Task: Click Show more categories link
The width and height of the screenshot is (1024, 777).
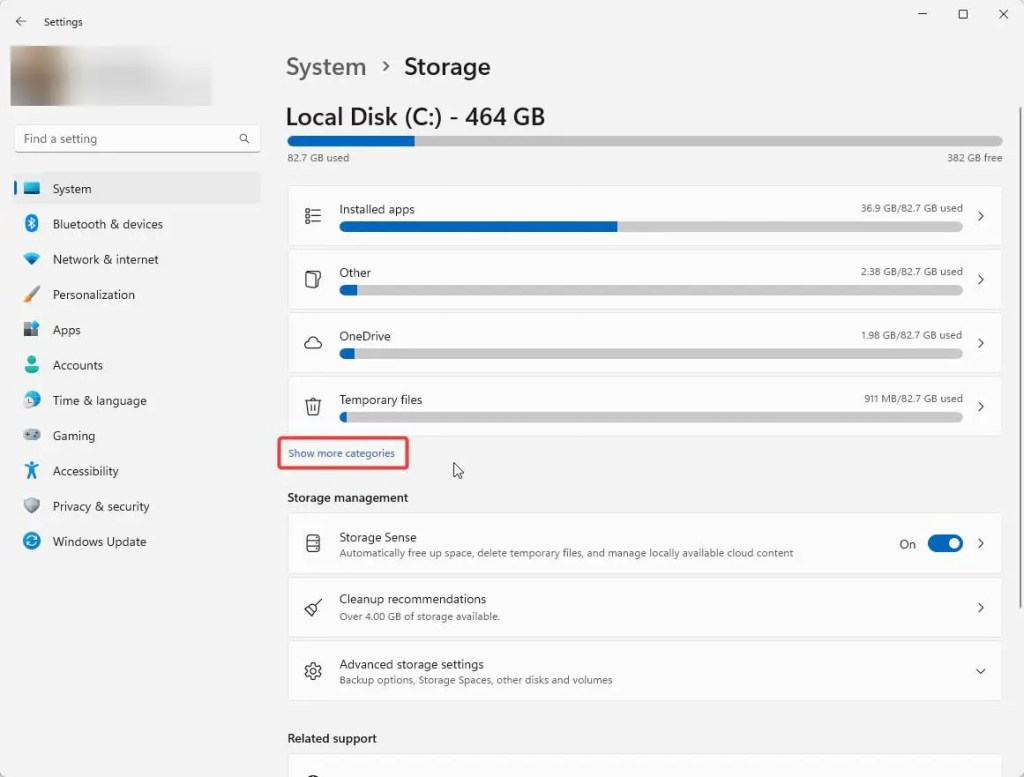Action: coord(342,452)
